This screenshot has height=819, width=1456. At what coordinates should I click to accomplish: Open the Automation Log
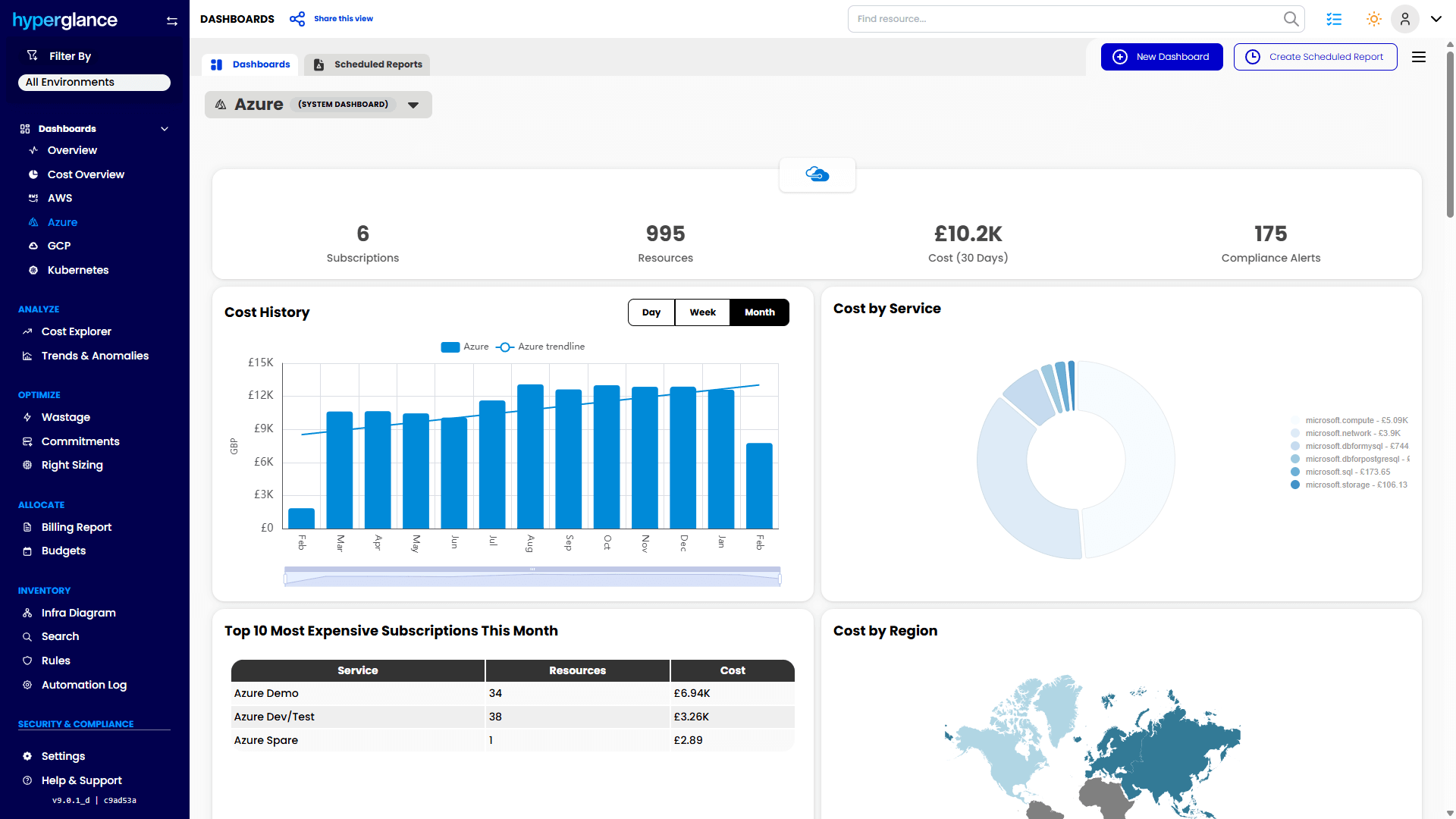83,685
